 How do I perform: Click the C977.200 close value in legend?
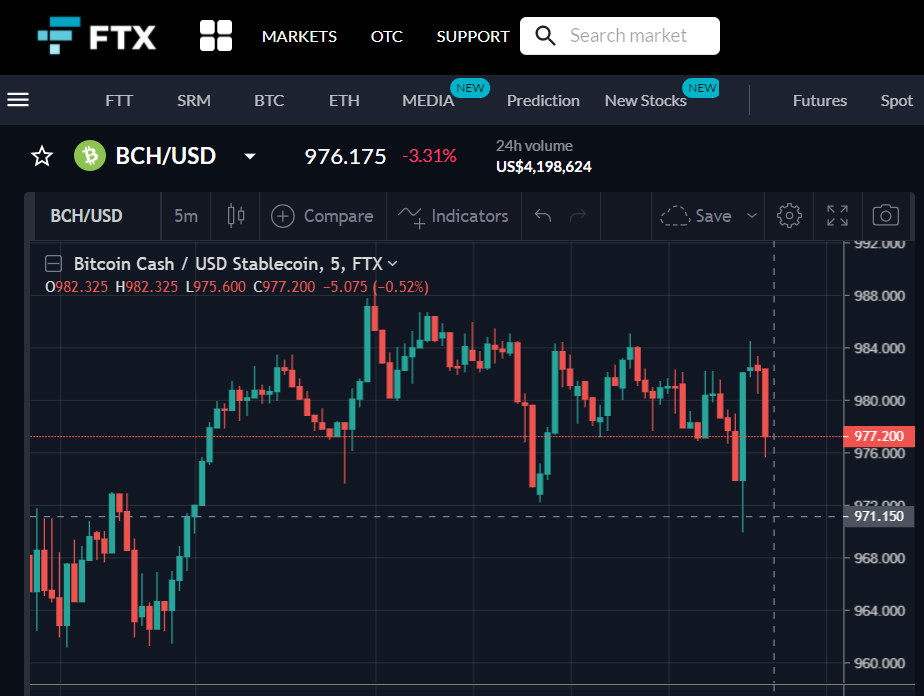tap(285, 287)
